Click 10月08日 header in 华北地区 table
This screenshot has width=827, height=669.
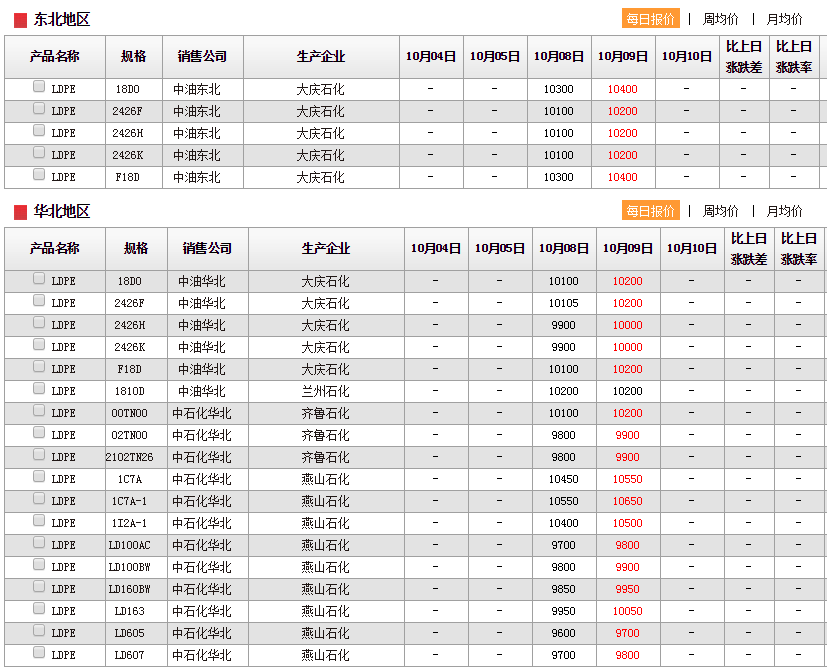[x=564, y=249]
